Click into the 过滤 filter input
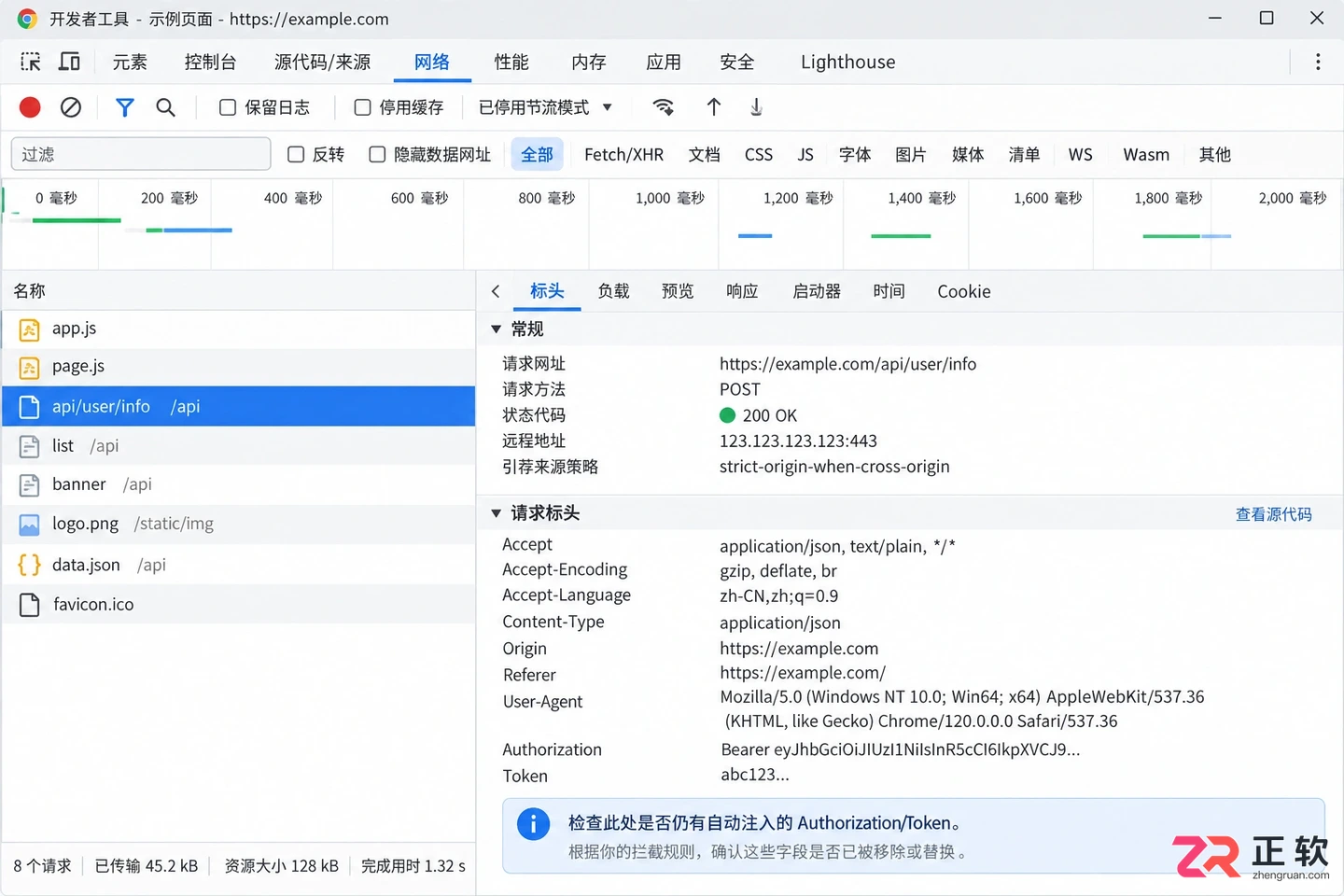This screenshot has height=896, width=1344. 141,154
